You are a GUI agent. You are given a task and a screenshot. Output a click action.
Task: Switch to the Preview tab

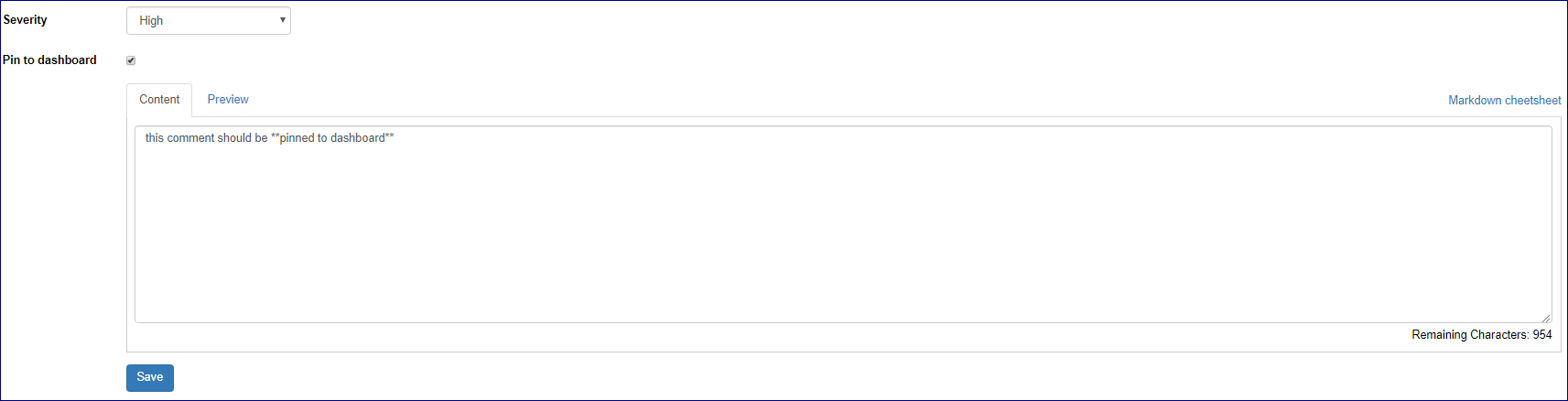[228, 100]
